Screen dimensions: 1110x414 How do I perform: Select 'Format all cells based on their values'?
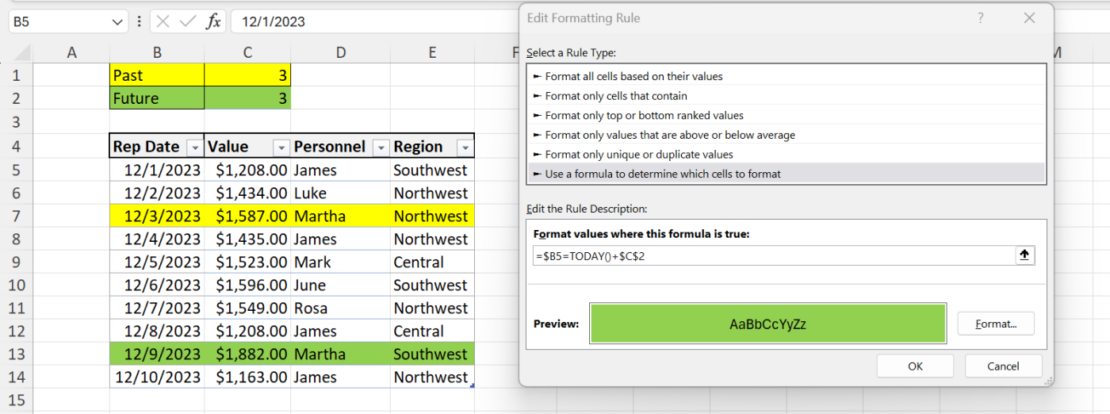[633, 76]
